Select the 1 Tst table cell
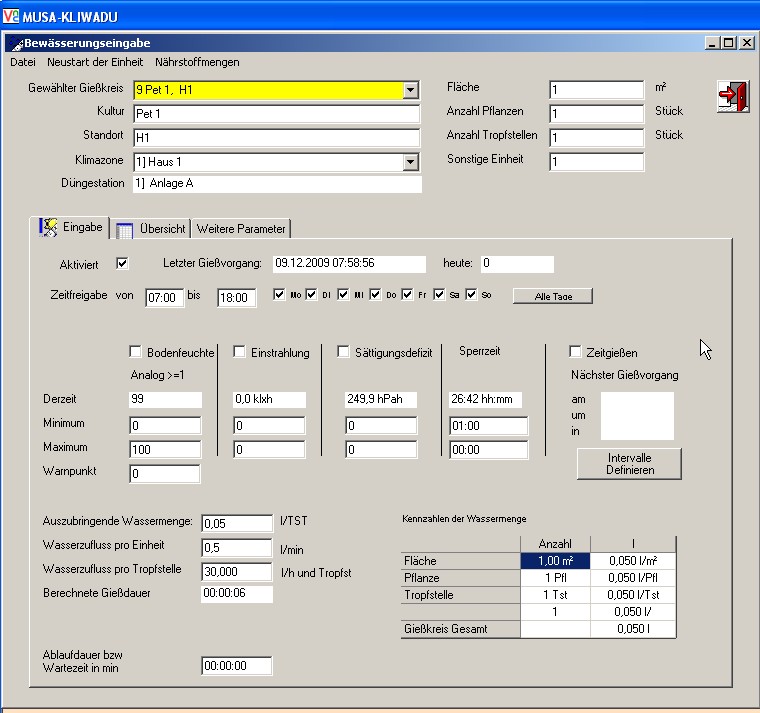 point(555,595)
